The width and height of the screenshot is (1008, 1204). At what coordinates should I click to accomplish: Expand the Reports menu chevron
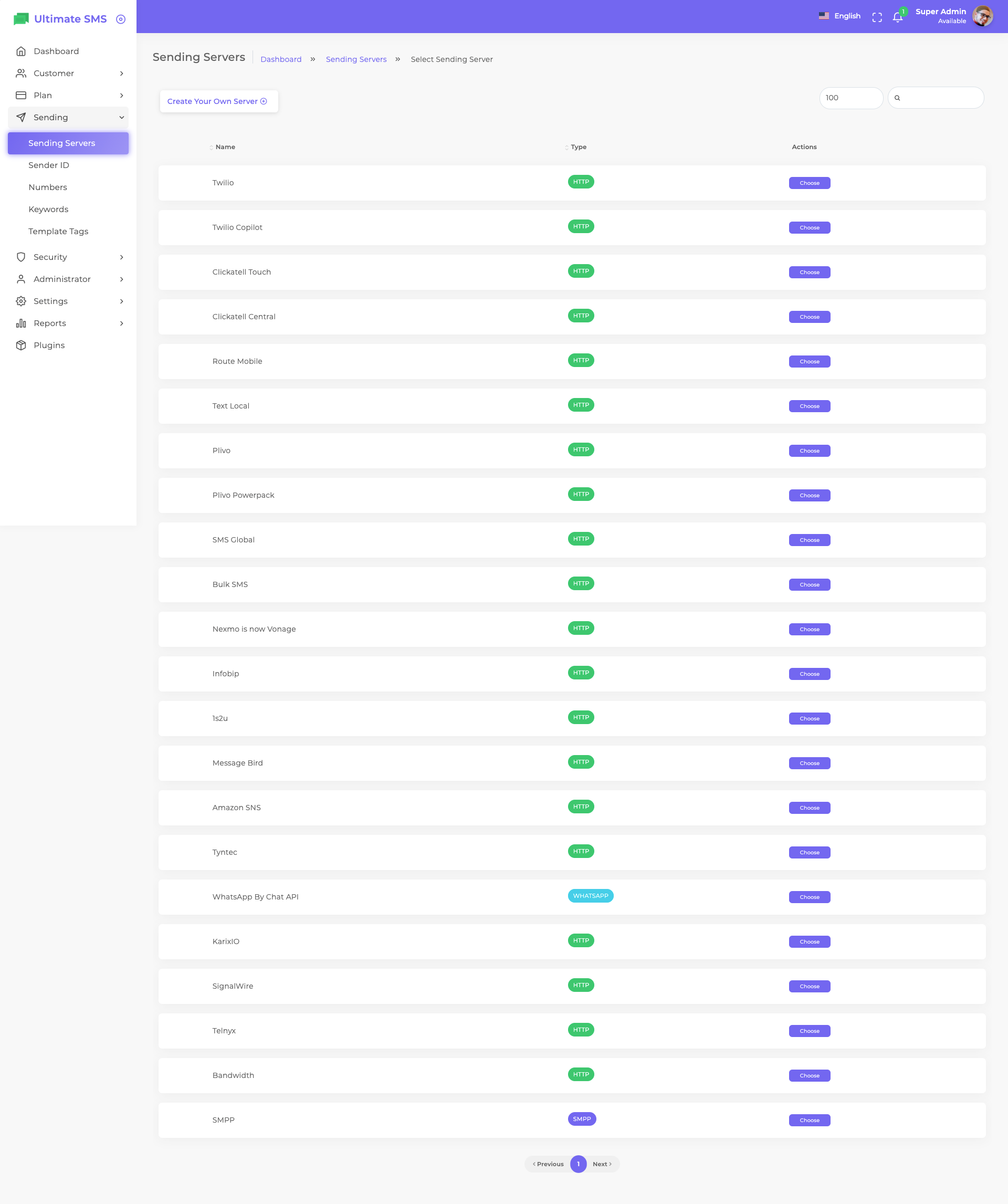122,323
